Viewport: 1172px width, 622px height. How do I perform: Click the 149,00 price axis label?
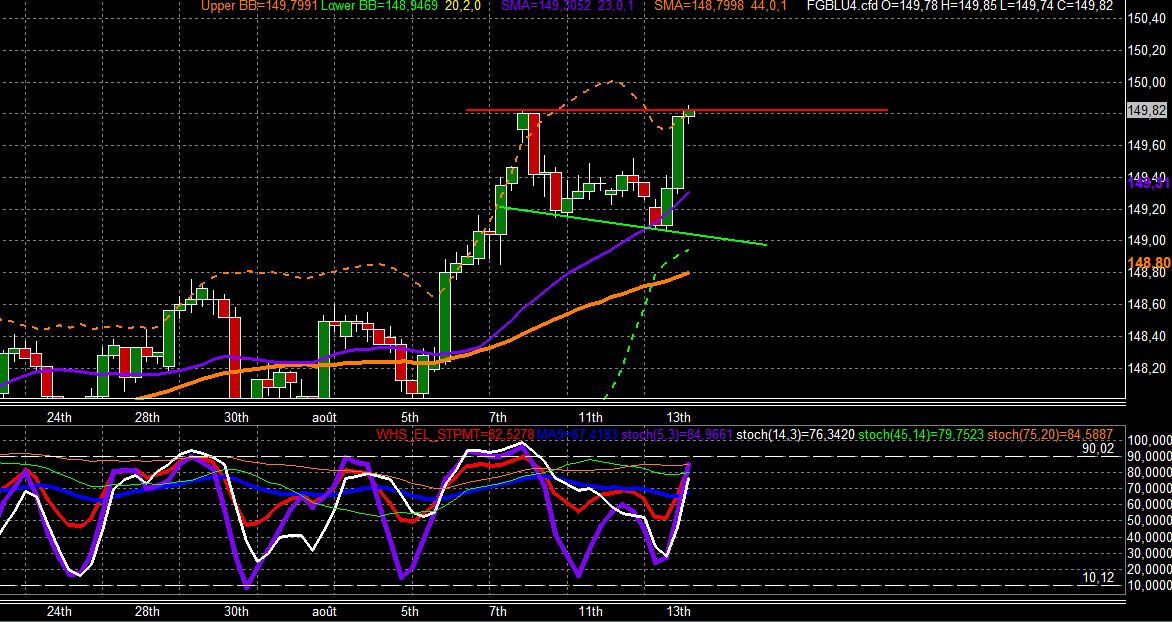pyautogui.click(x=1148, y=241)
